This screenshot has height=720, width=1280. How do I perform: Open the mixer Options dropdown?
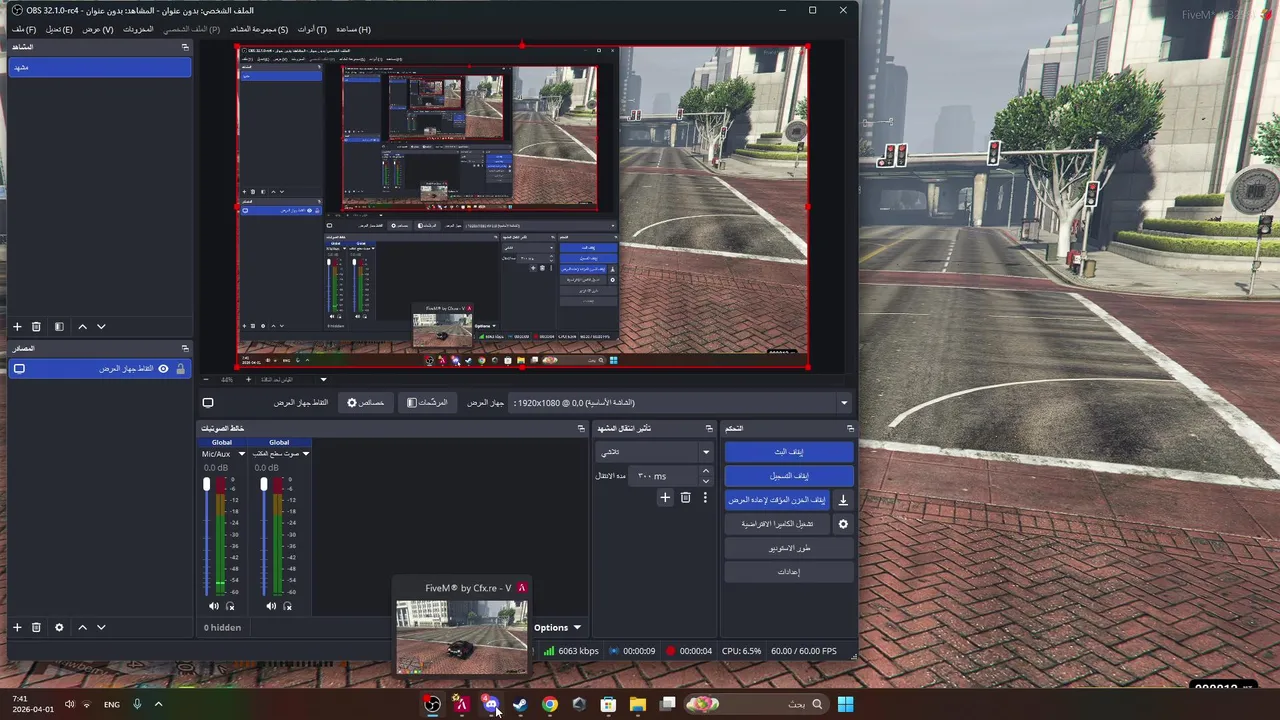(557, 628)
